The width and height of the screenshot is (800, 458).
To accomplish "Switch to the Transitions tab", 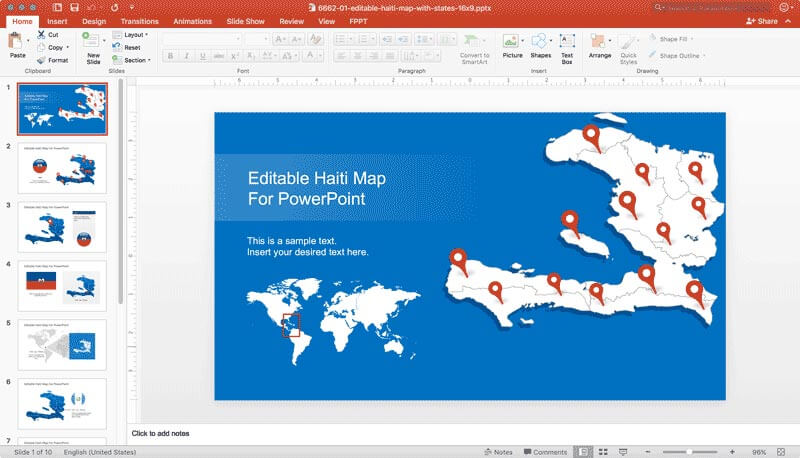I will [139, 21].
